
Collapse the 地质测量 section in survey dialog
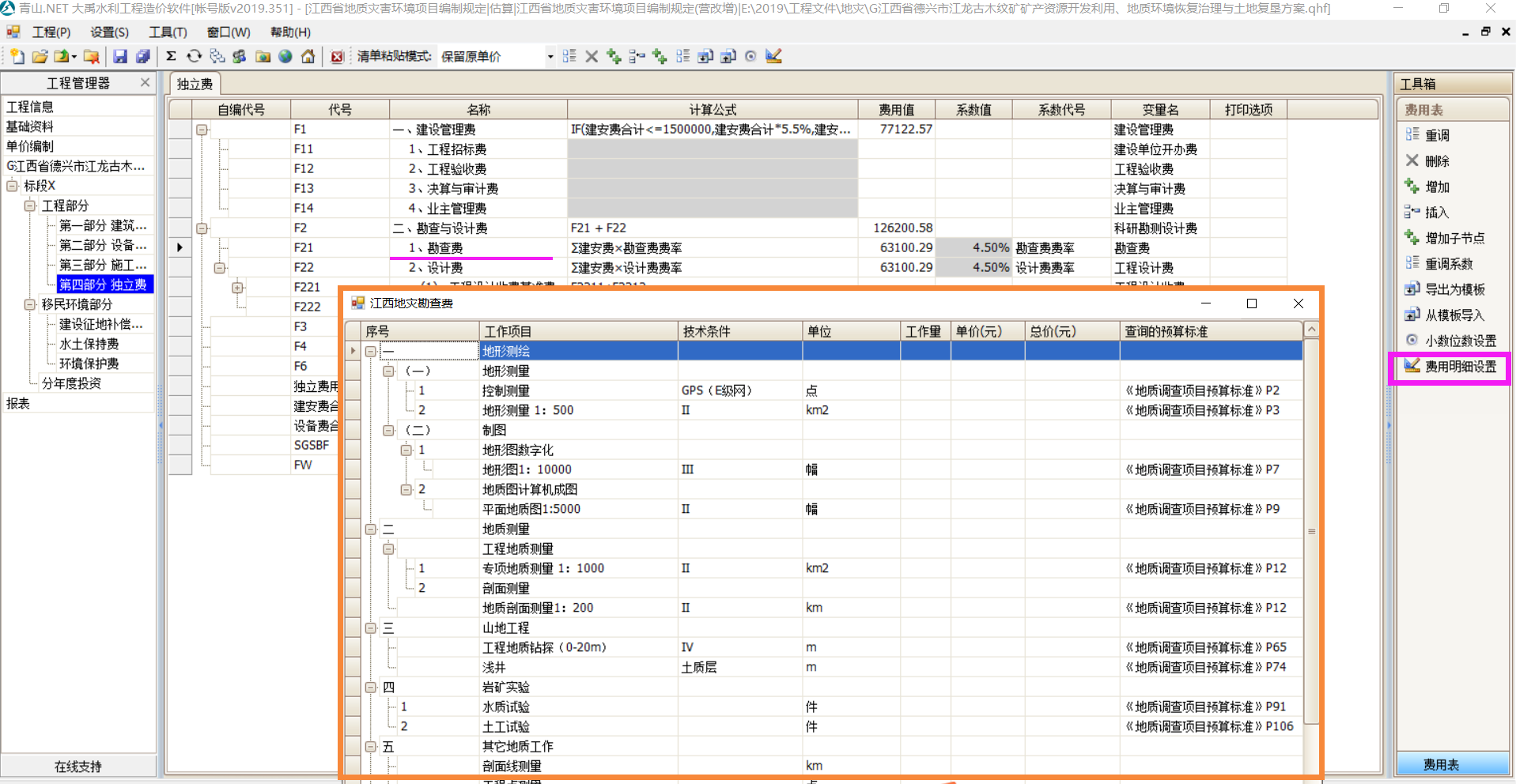(x=370, y=529)
